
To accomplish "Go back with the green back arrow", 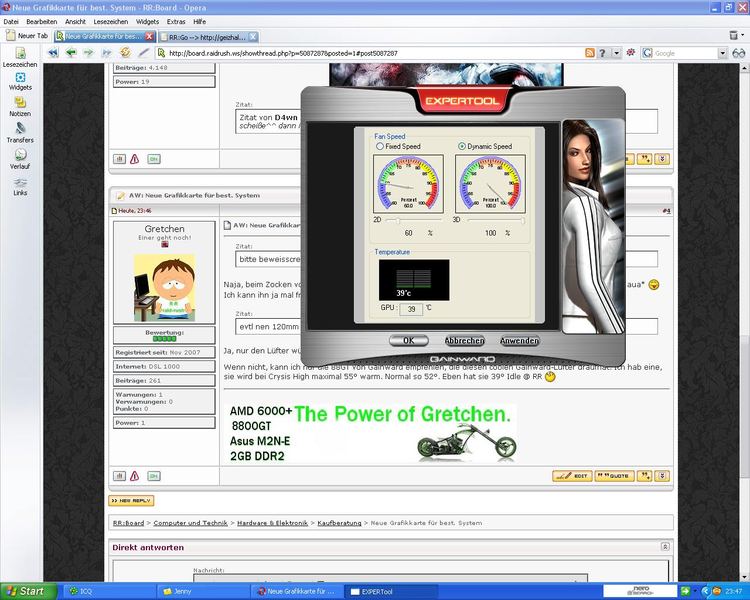I will tap(71, 53).
